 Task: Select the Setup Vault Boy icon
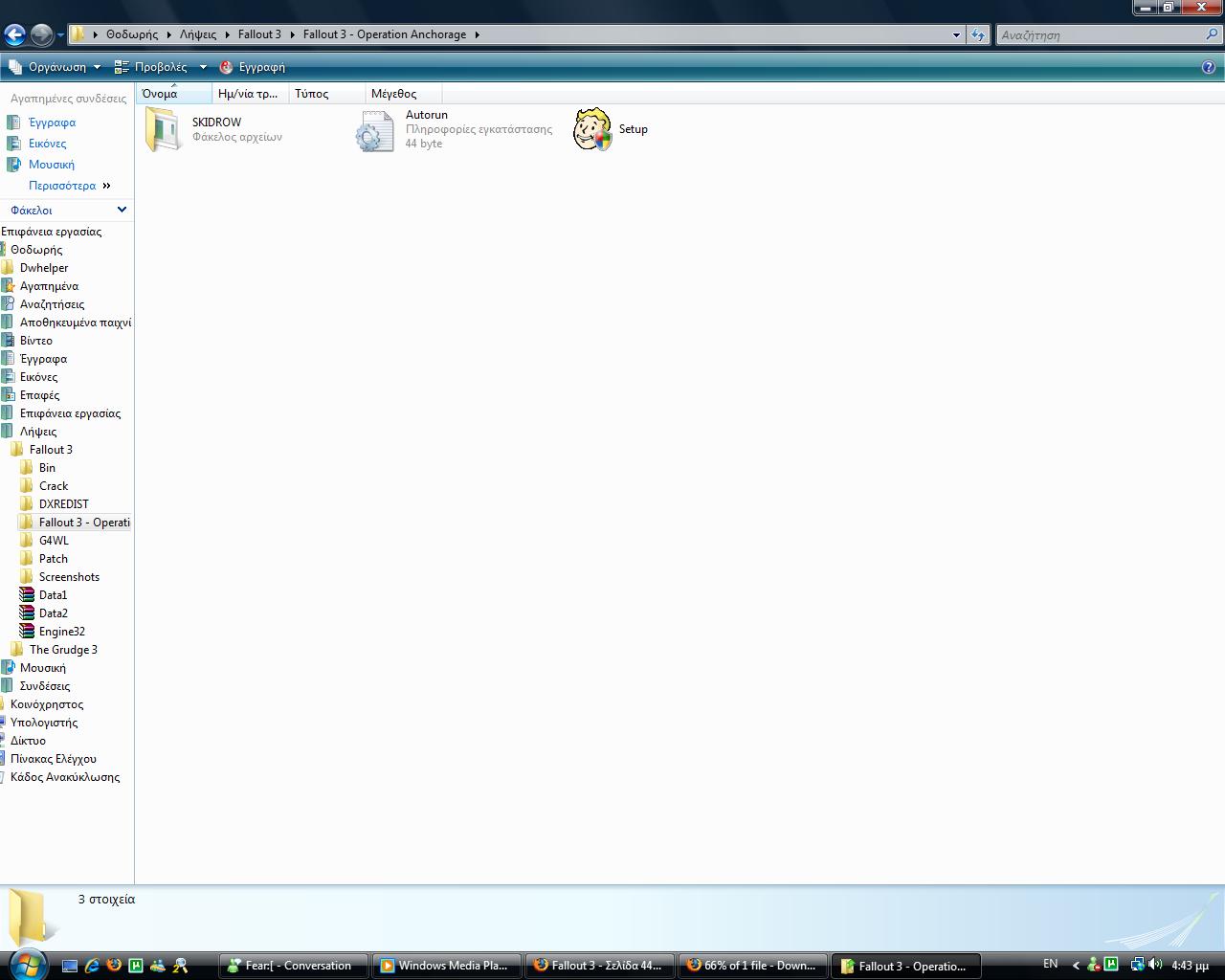[x=592, y=129]
